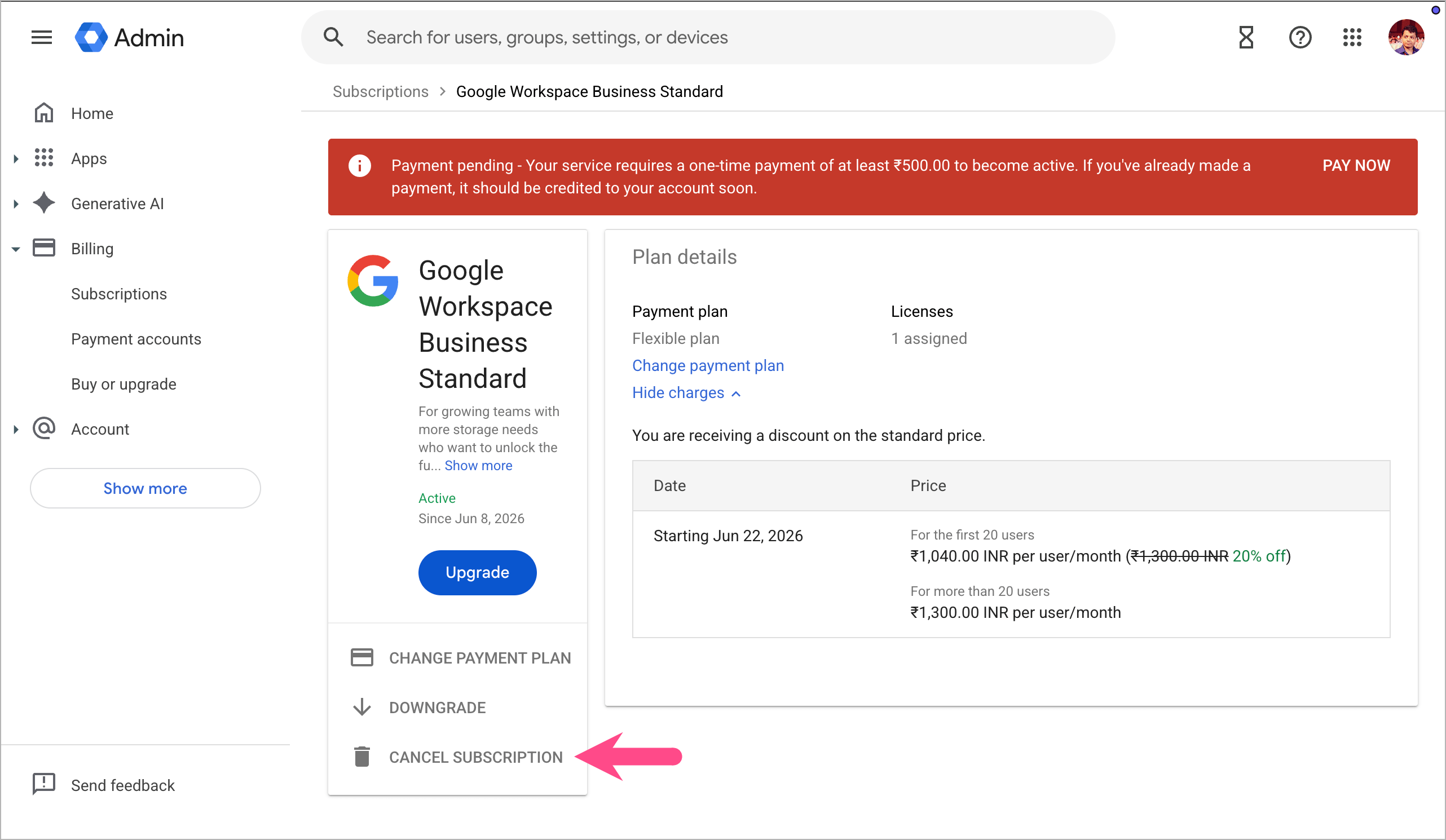Open the account profile avatar
The height and width of the screenshot is (840, 1446).
[1406, 37]
